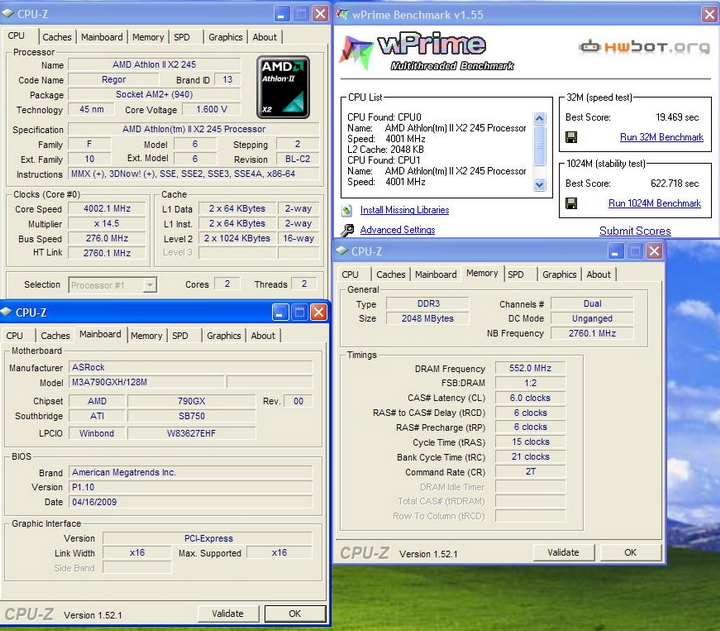Select About tab in Memory window
The image size is (720, 631).
(599, 275)
